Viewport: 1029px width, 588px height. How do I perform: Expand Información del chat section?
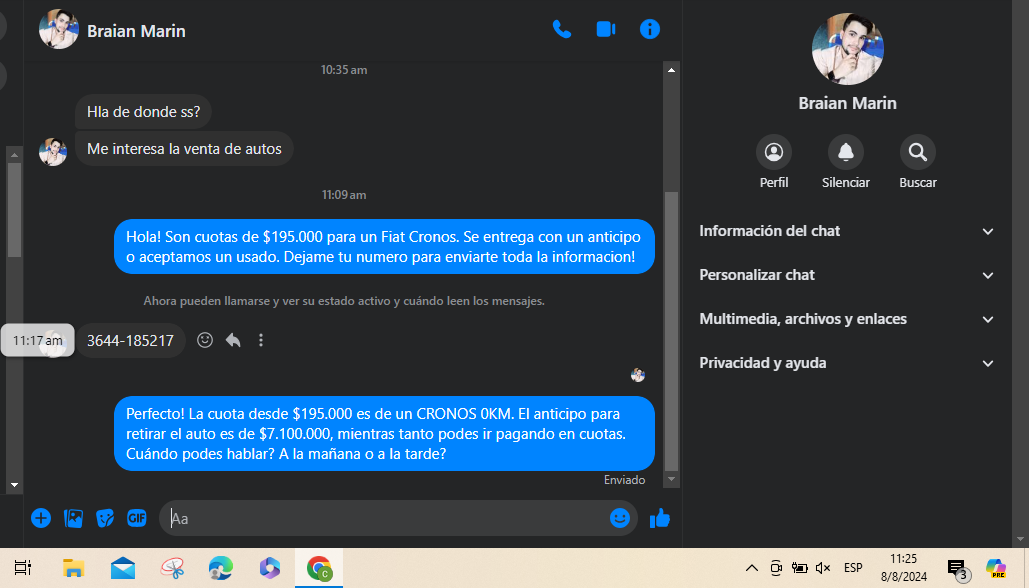click(847, 231)
